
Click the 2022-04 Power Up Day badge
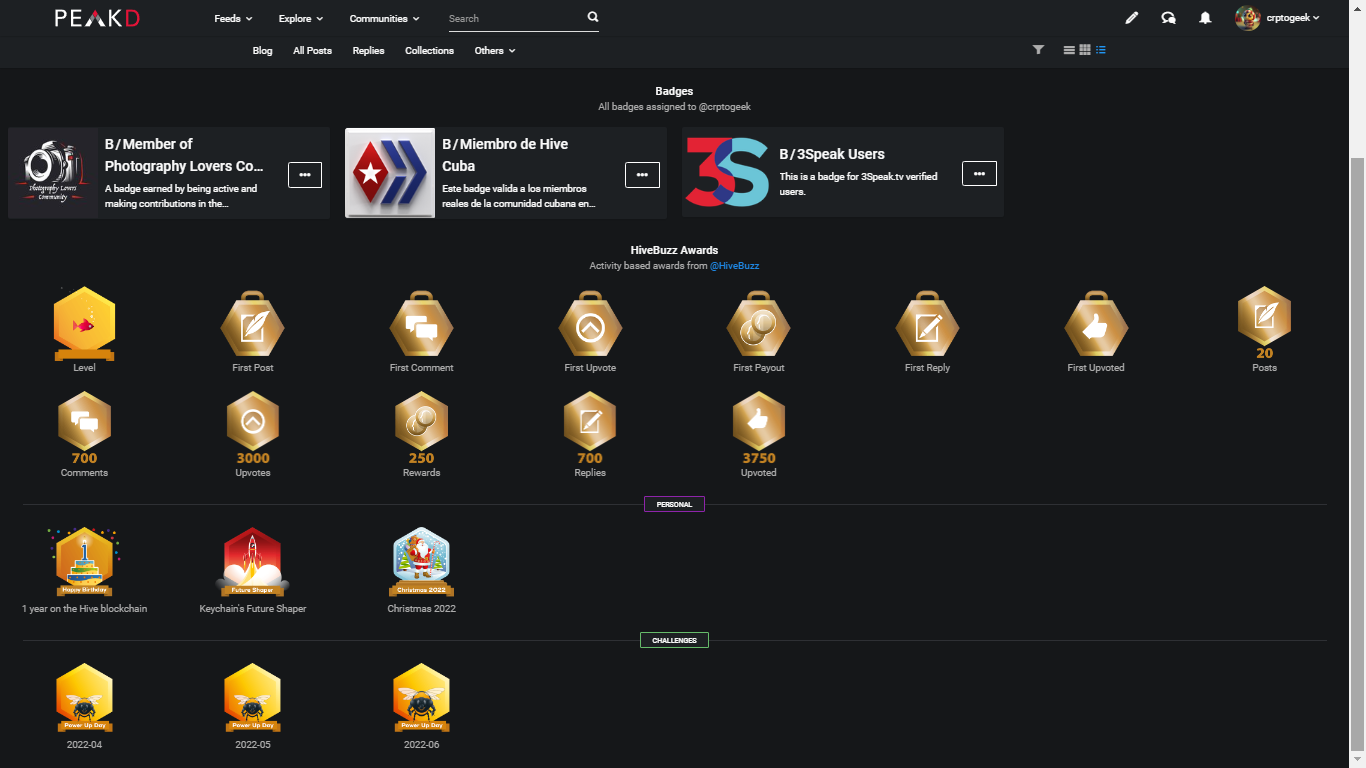[x=84, y=698]
